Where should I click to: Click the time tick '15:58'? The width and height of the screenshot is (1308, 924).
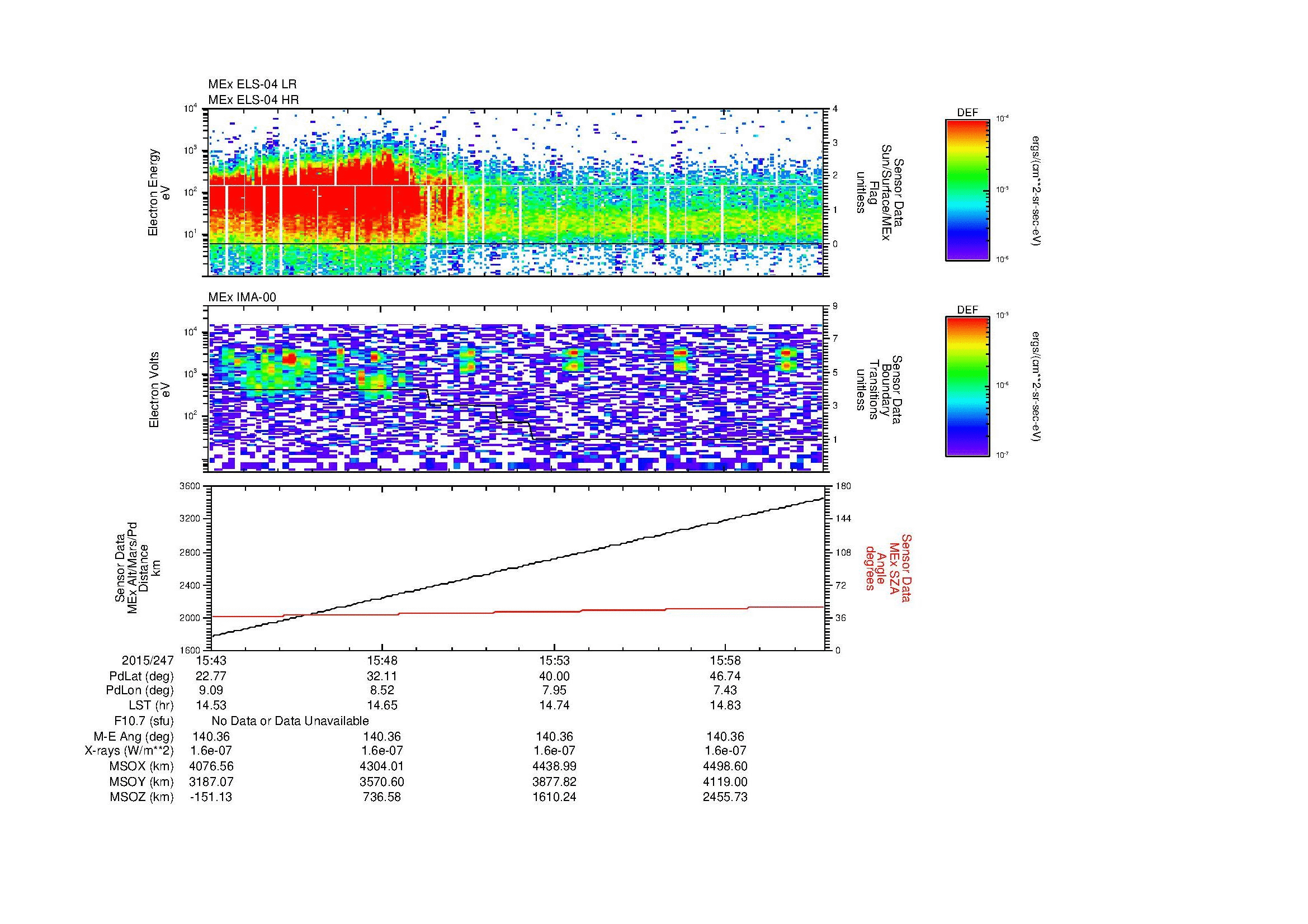tap(725, 660)
